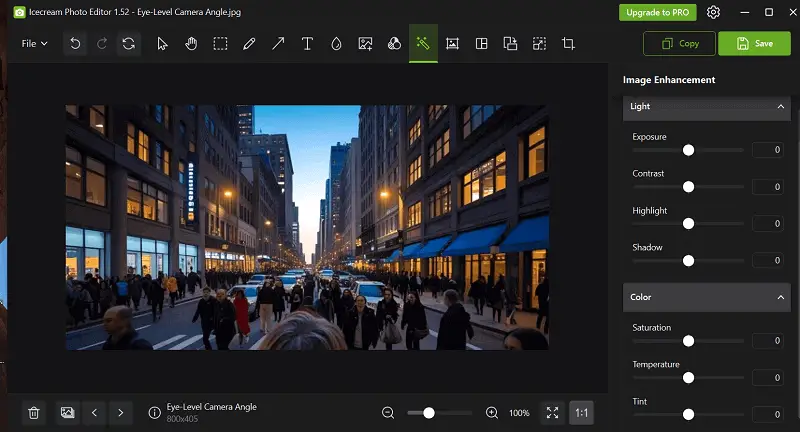Click the city street photo on canvas
Viewport: 800px width, 432px height.
click(307, 227)
